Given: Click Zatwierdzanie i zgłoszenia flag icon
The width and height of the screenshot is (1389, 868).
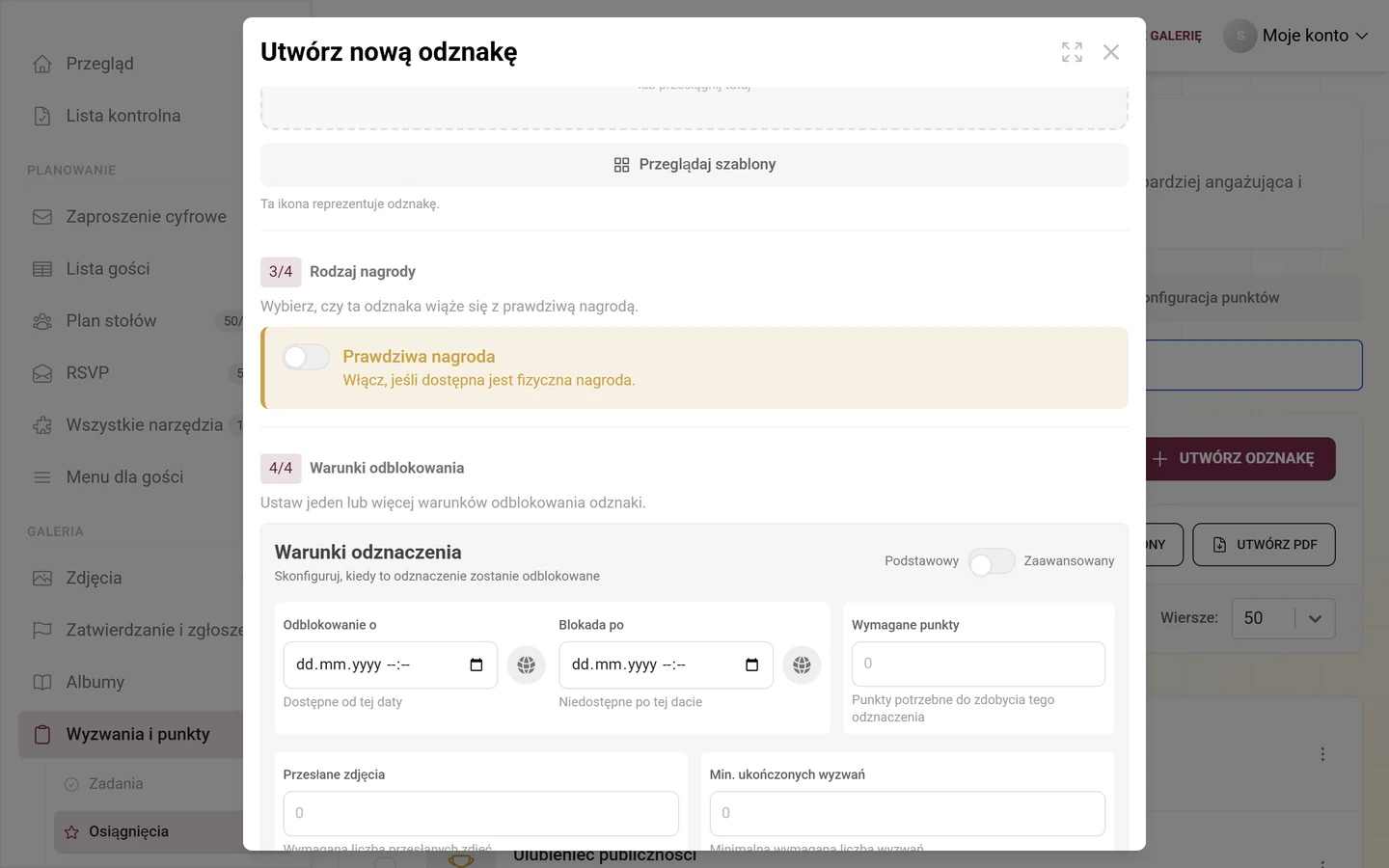Looking at the screenshot, I should (42, 631).
